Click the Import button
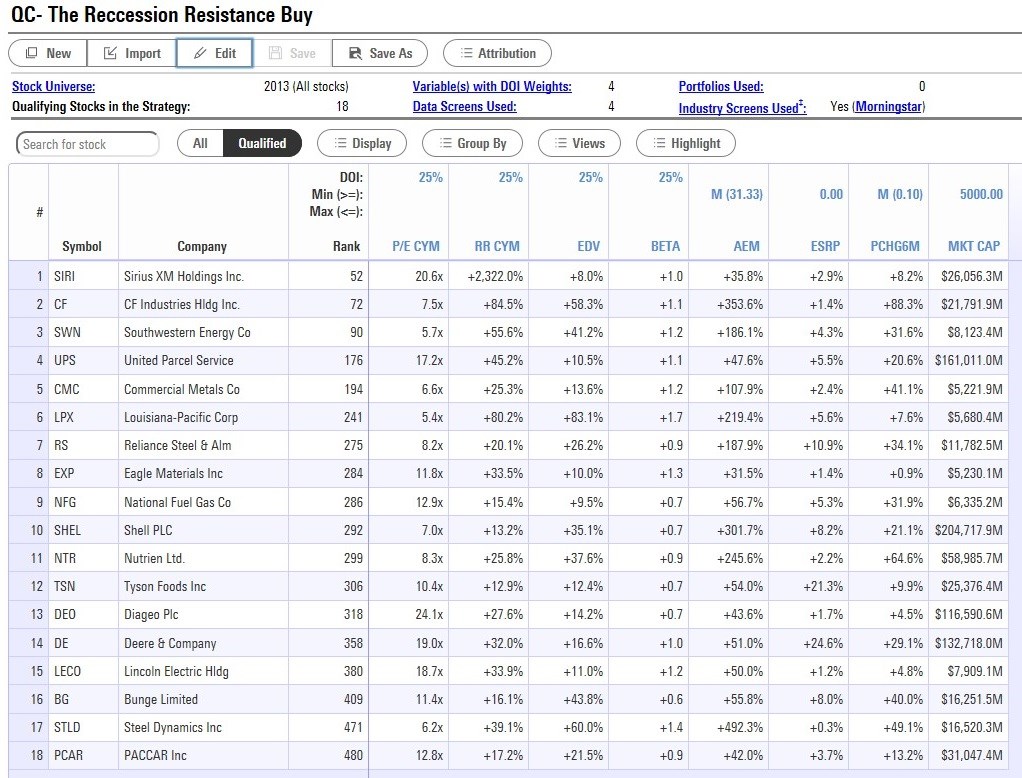 pyautogui.click(x=132, y=53)
